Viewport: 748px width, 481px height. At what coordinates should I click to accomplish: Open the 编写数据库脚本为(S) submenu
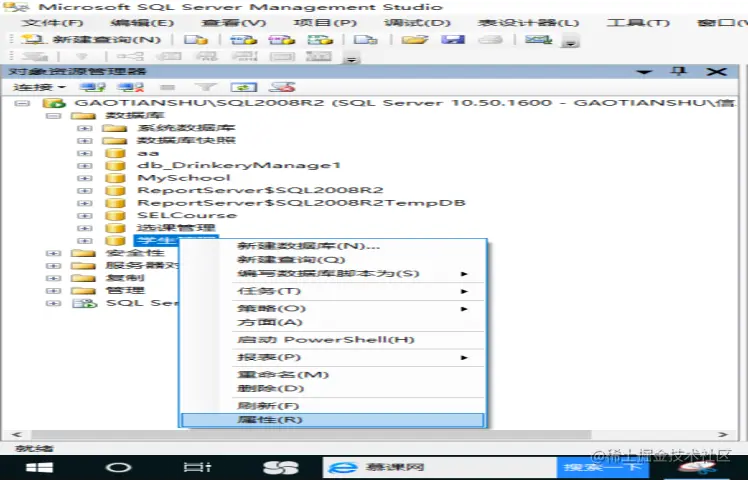pyautogui.click(x=334, y=274)
